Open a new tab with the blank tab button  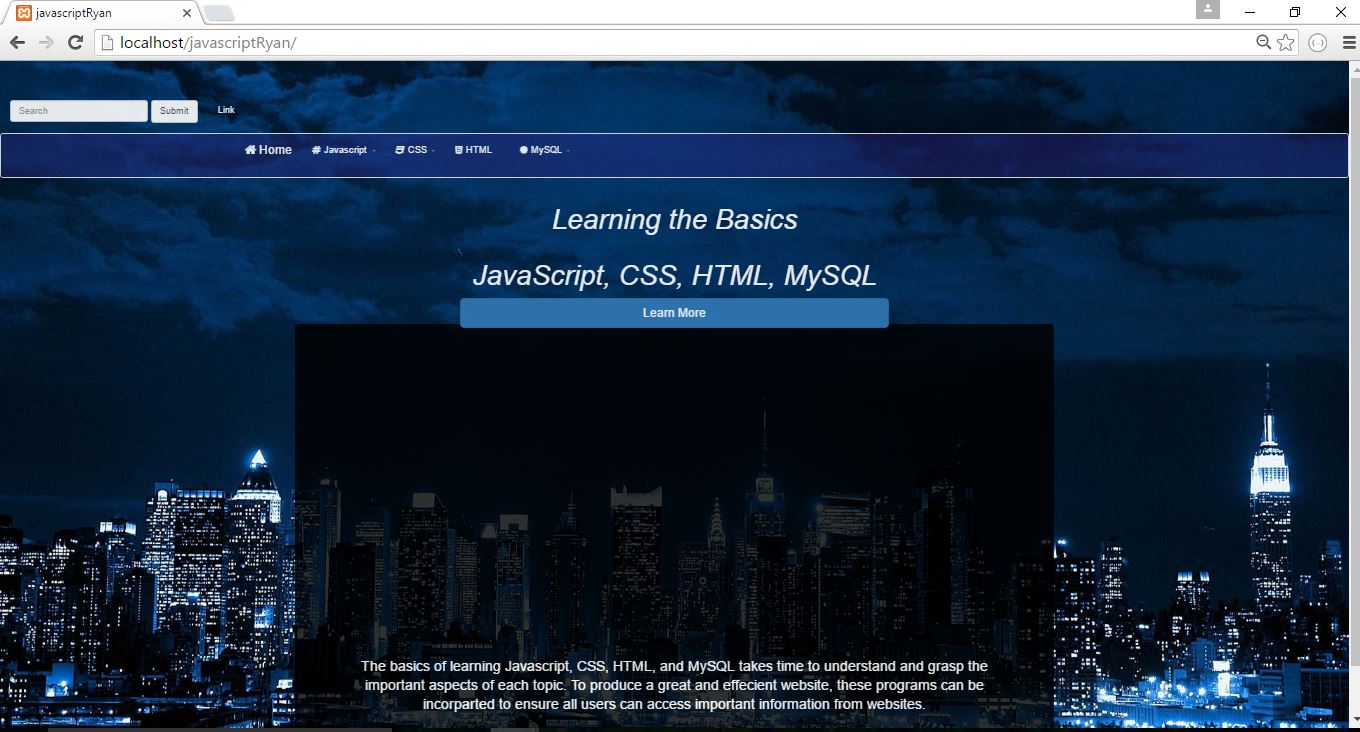pyautogui.click(x=219, y=13)
